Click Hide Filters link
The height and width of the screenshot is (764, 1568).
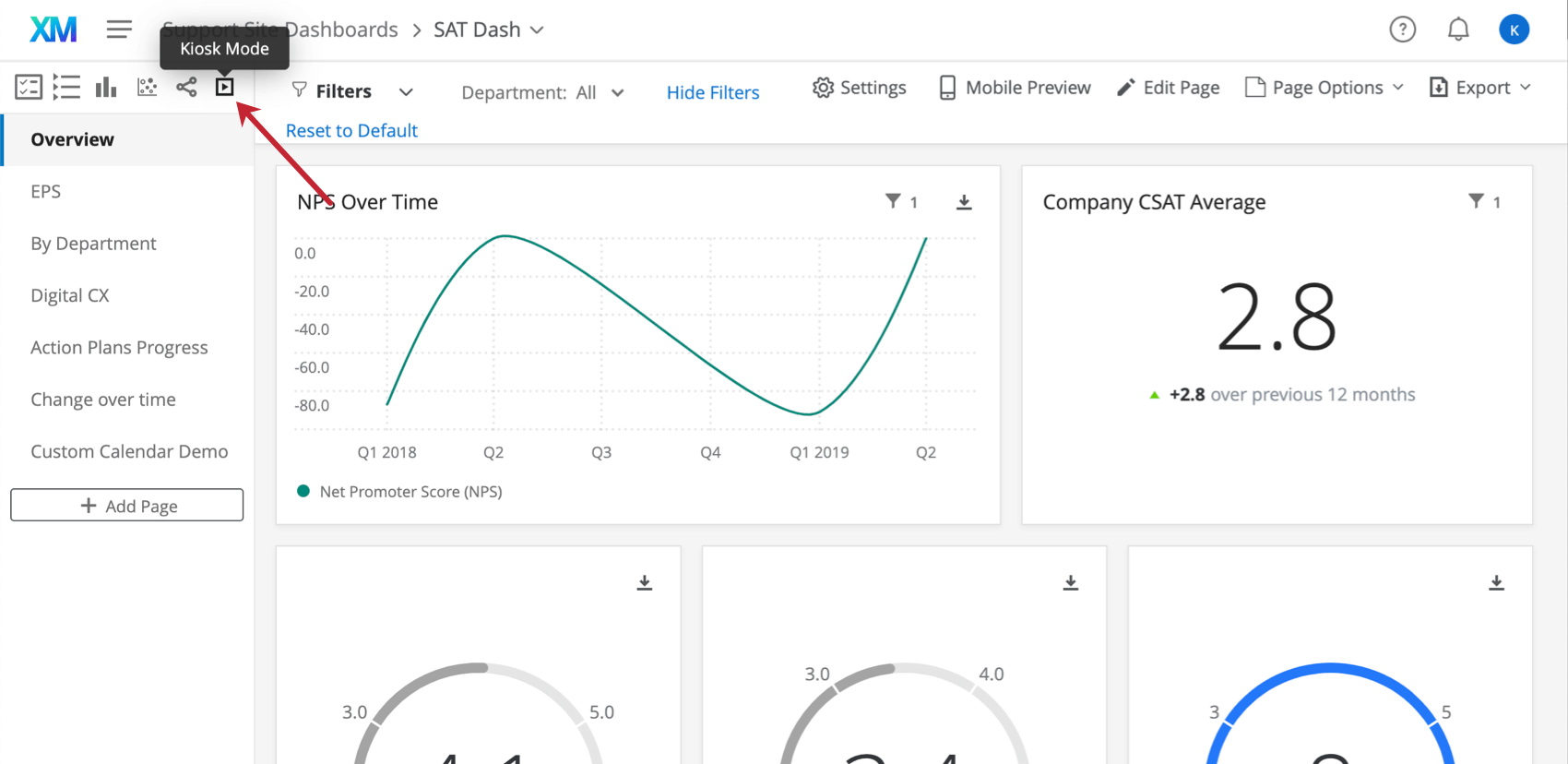pos(712,92)
